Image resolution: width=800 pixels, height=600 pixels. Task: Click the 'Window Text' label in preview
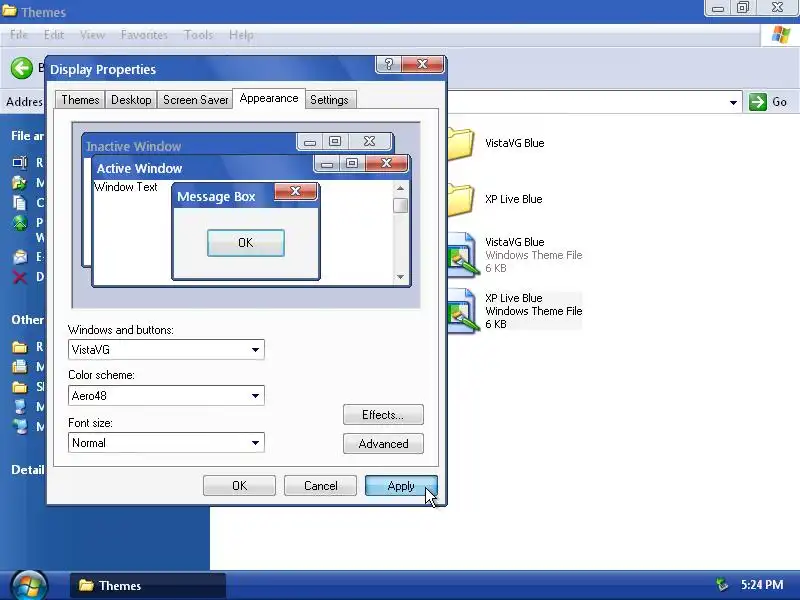[x=126, y=187]
